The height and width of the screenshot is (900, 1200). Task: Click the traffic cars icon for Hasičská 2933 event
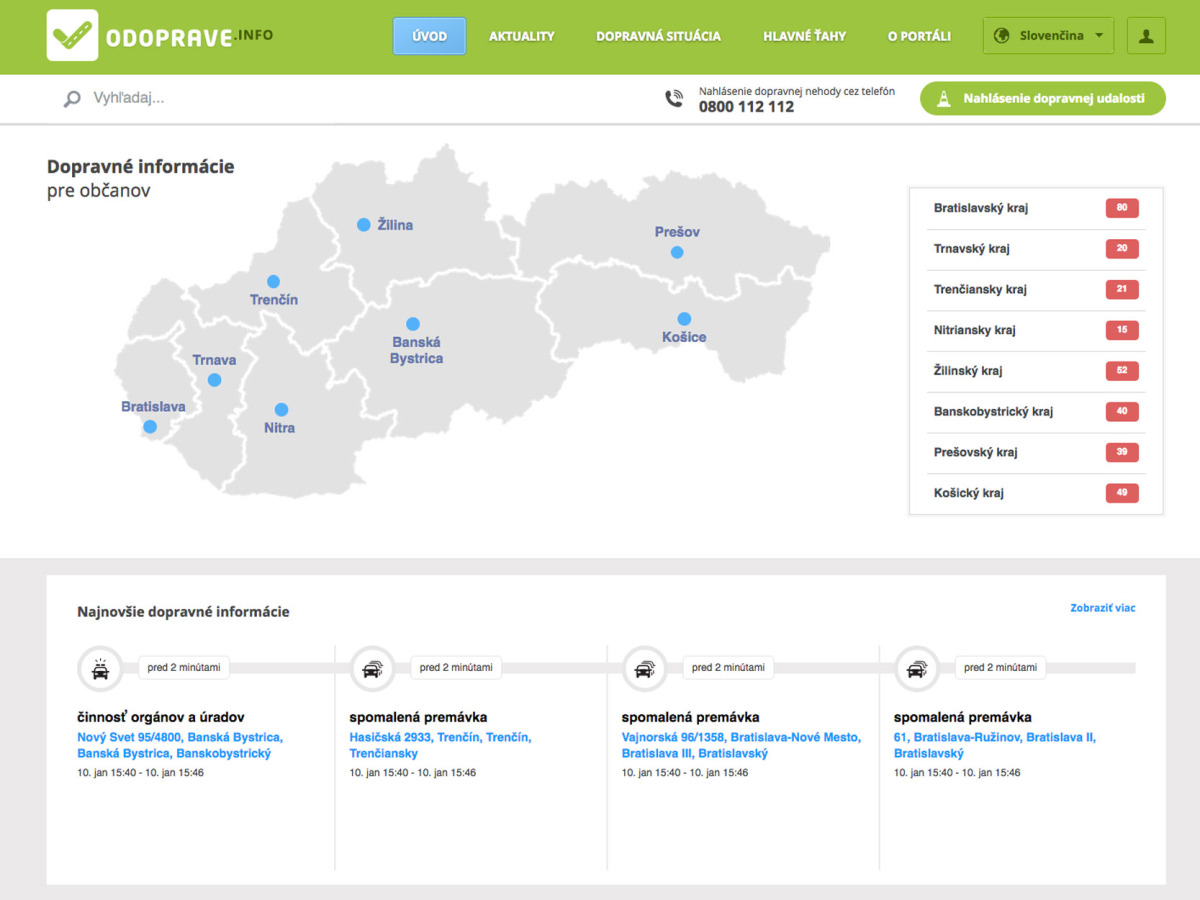click(x=372, y=668)
